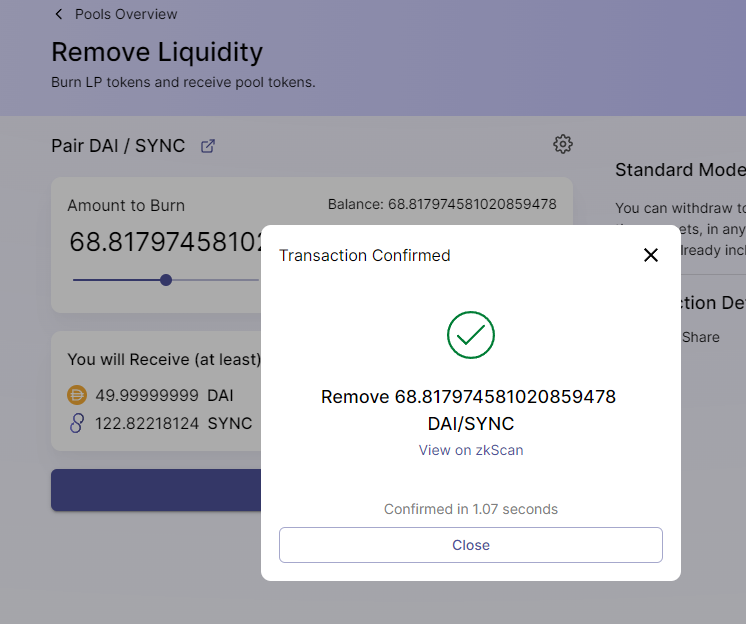The width and height of the screenshot is (746, 624).
Task: Close the Transaction Confirmed dialog with X
Action: coord(651,255)
